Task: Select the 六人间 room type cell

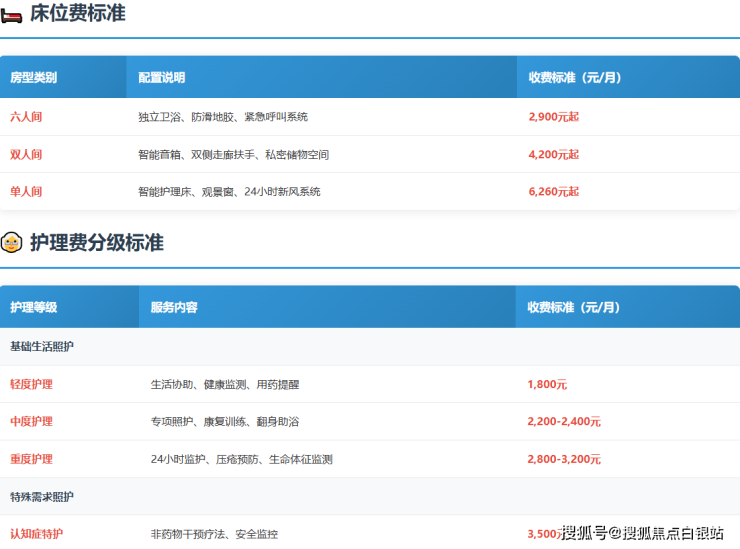Action: (26, 117)
